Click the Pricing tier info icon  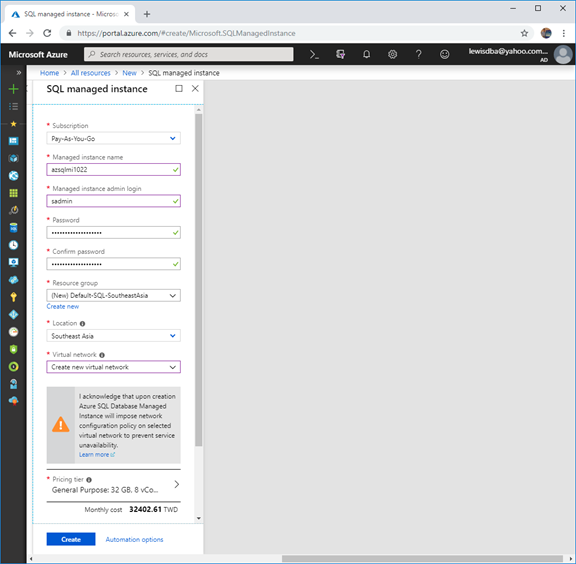89,479
